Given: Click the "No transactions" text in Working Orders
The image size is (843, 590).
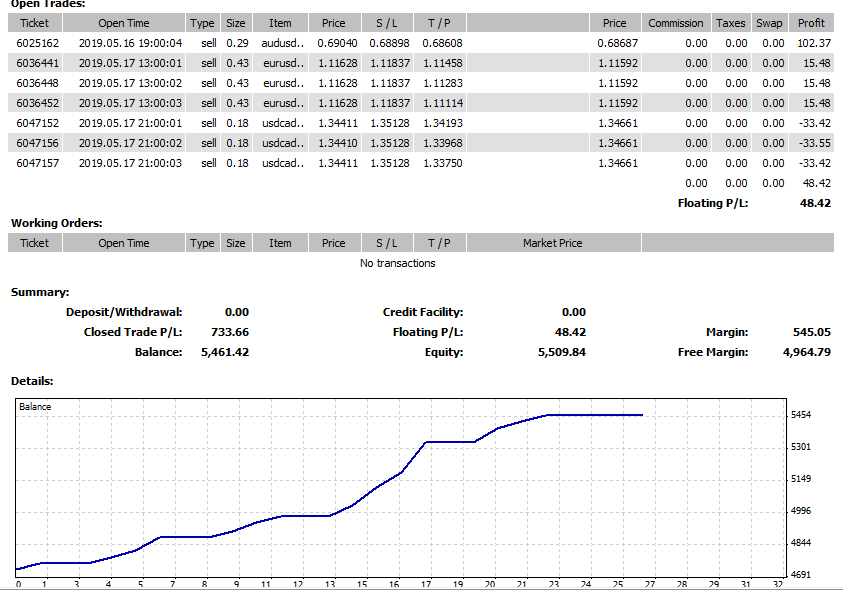Looking at the screenshot, I should pyautogui.click(x=397, y=263).
